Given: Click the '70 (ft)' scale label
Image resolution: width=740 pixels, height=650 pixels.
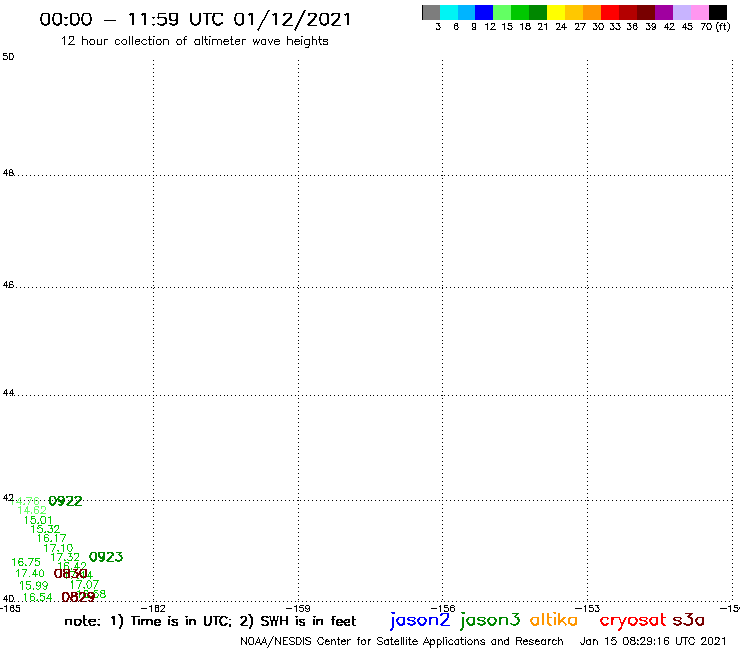Looking at the screenshot, I should click(x=715, y=27).
